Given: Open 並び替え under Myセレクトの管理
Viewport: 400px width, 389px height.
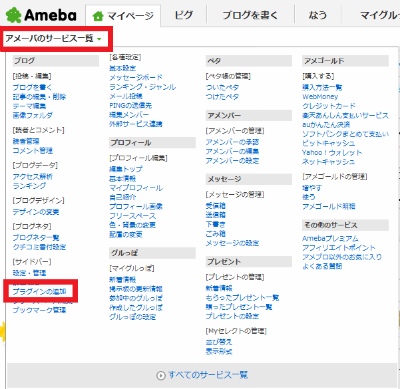Looking at the screenshot, I should pyautogui.click(x=219, y=342).
